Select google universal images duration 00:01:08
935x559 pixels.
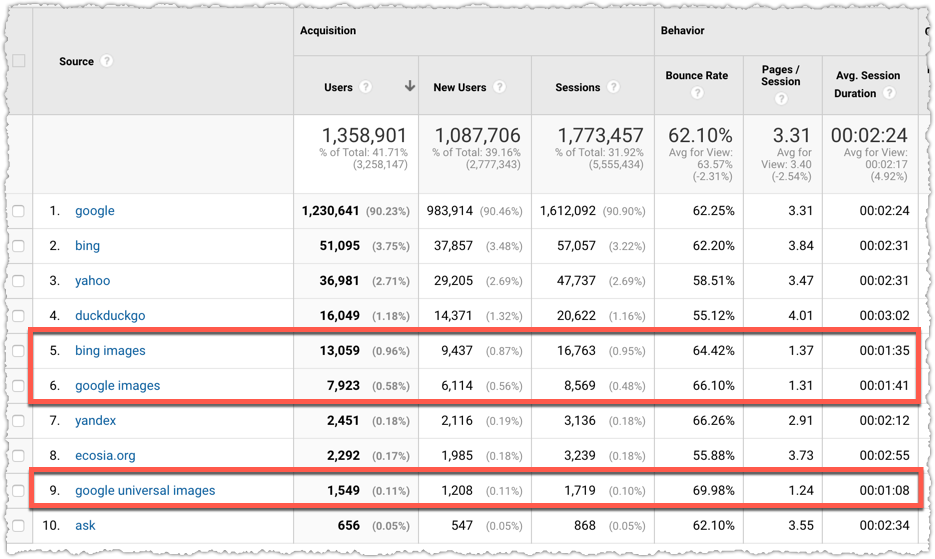tap(884, 490)
